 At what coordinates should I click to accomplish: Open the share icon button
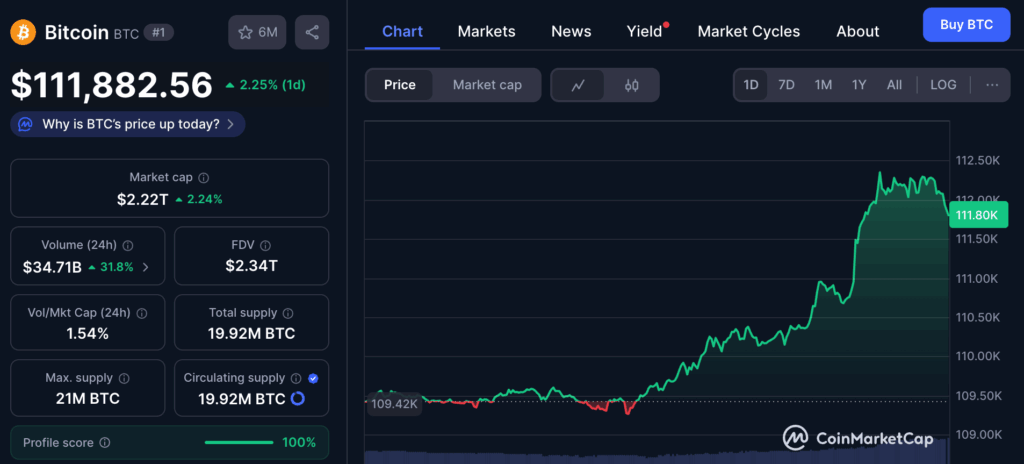click(x=312, y=32)
